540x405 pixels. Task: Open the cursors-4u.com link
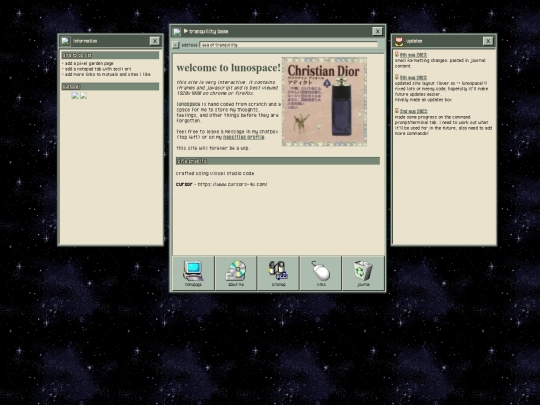(232, 184)
